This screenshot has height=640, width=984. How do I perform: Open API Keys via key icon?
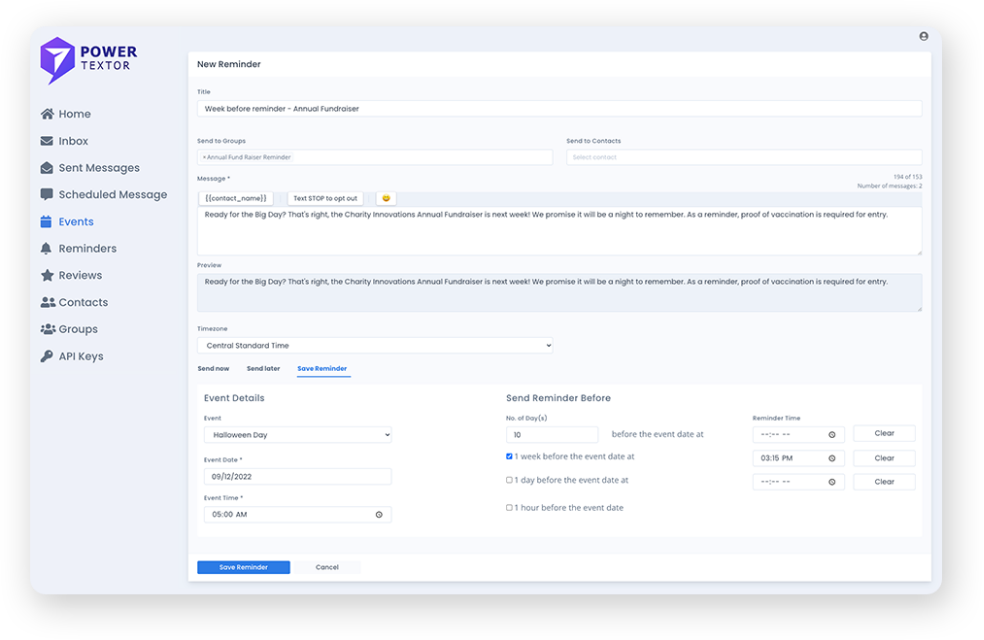click(47, 356)
